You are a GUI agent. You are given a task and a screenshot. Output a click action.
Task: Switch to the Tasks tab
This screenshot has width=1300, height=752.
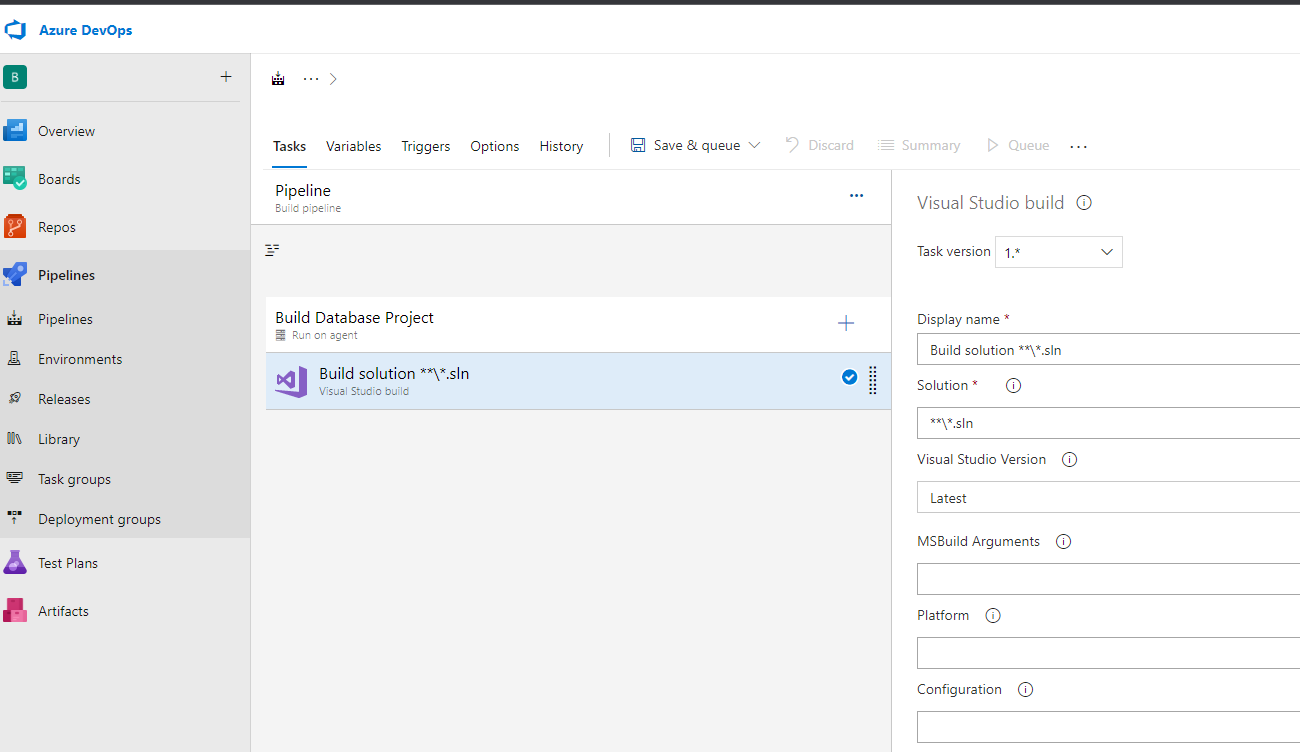[x=289, y=146]
